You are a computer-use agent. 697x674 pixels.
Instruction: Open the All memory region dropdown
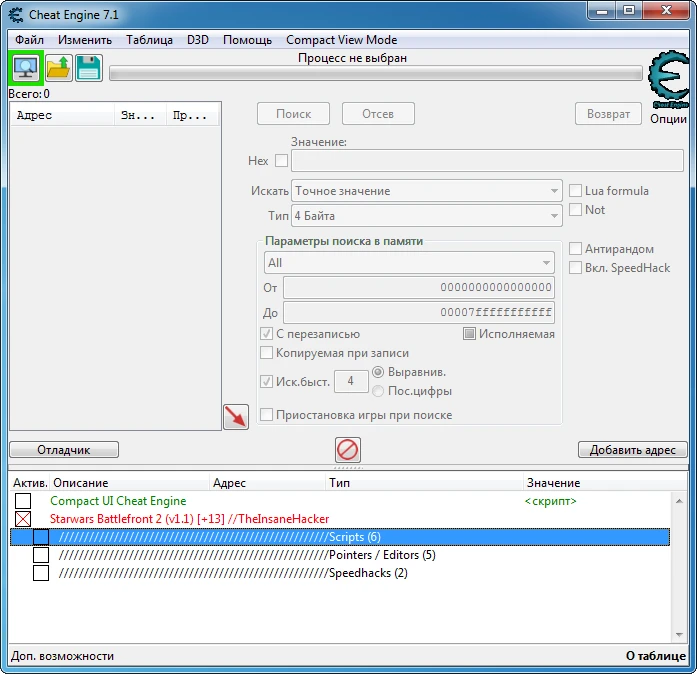click(x=409, y=263)
